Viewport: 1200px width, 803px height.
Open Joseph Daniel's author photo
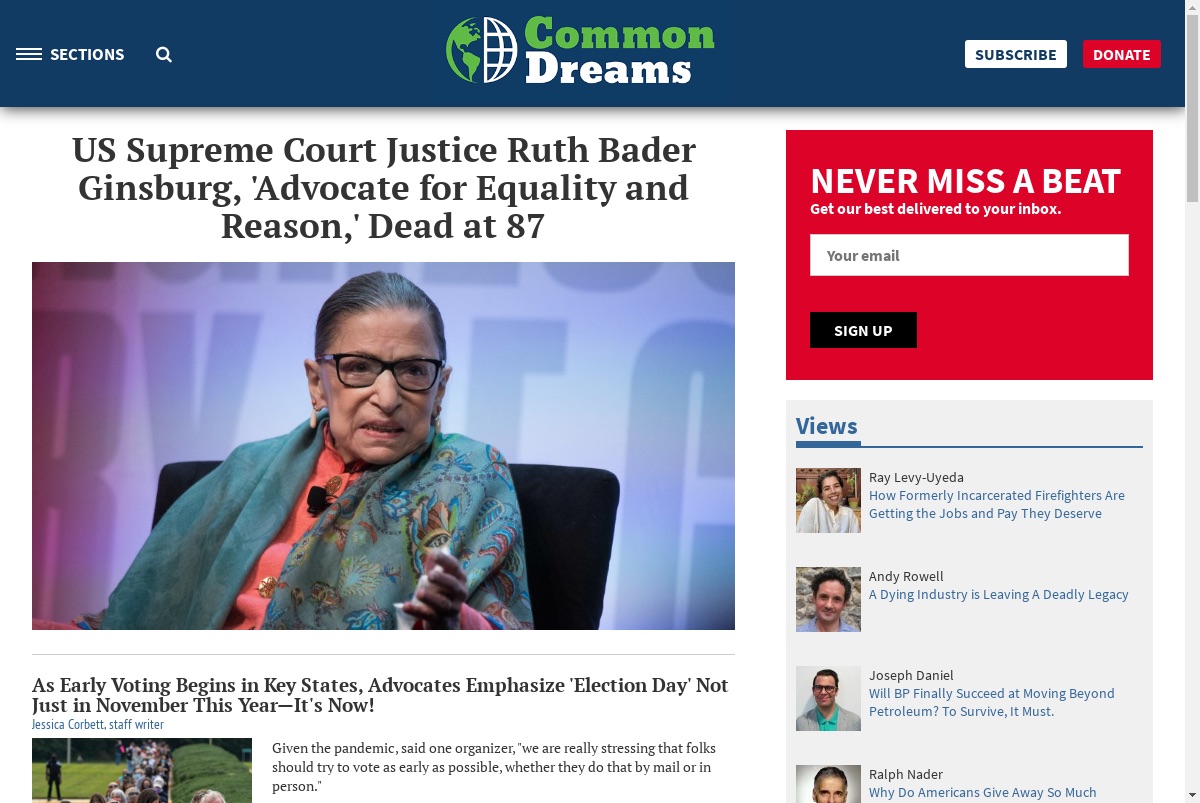pos(828,698)
